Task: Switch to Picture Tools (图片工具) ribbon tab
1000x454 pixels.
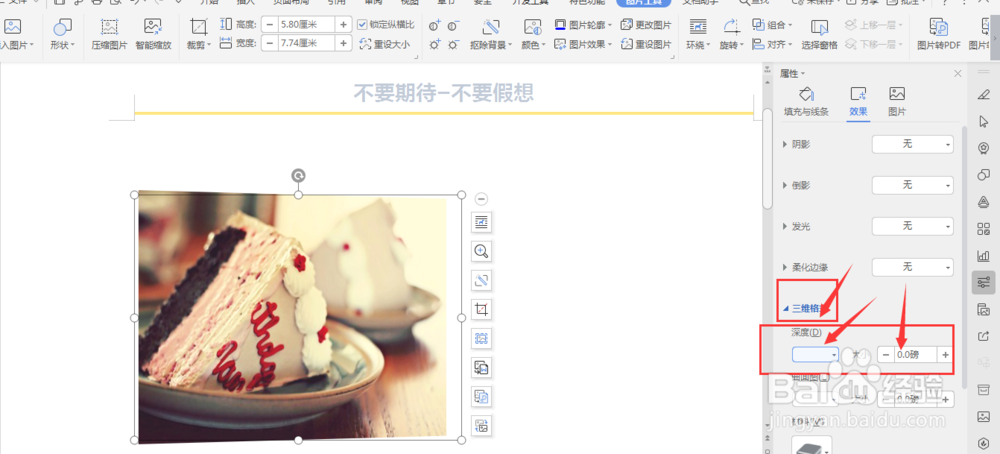Action: (643, 3)
